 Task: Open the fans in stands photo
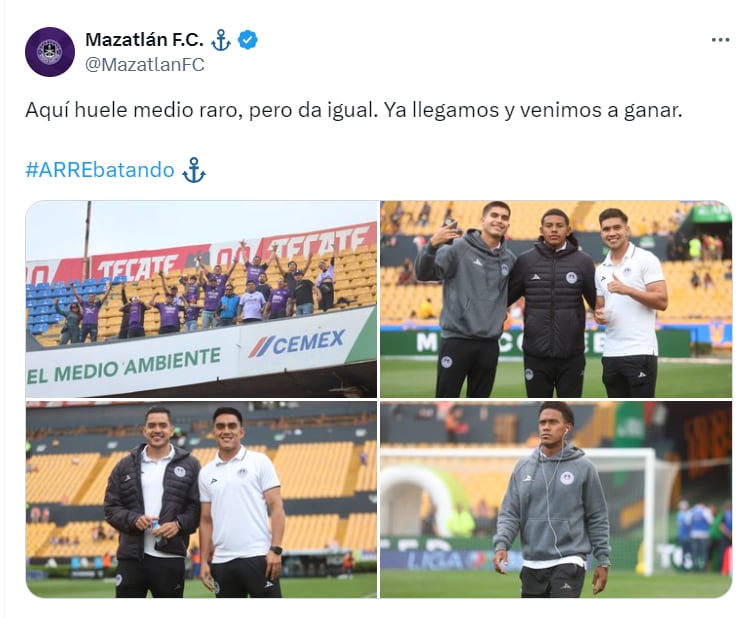(201, 299)
